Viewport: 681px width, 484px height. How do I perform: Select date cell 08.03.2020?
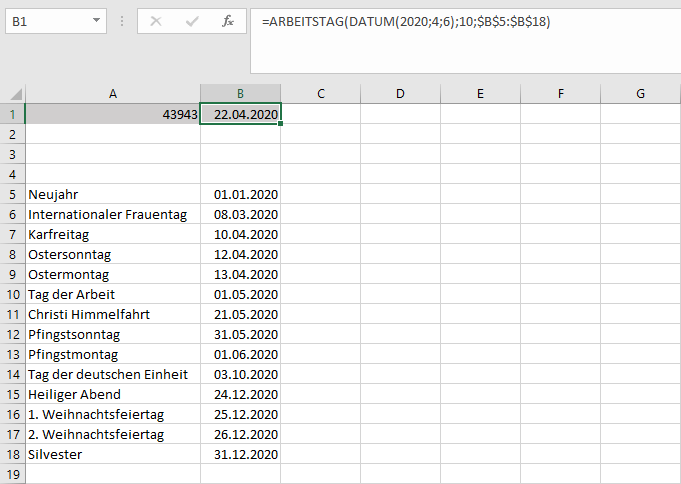[x=240, y=214]
